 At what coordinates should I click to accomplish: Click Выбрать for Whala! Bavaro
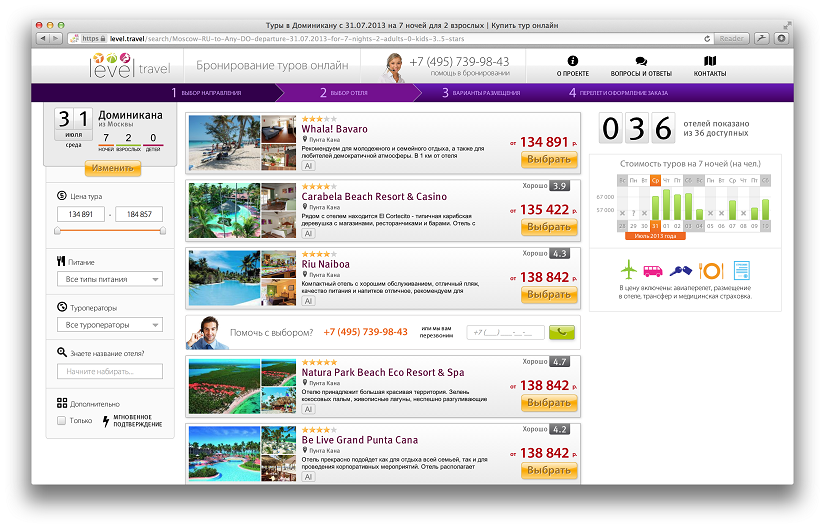pos(549,159)
